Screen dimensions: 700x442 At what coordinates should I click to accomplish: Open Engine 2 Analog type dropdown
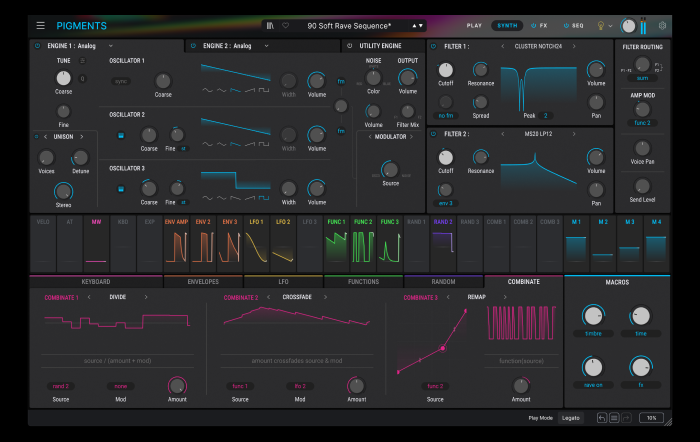267,46
